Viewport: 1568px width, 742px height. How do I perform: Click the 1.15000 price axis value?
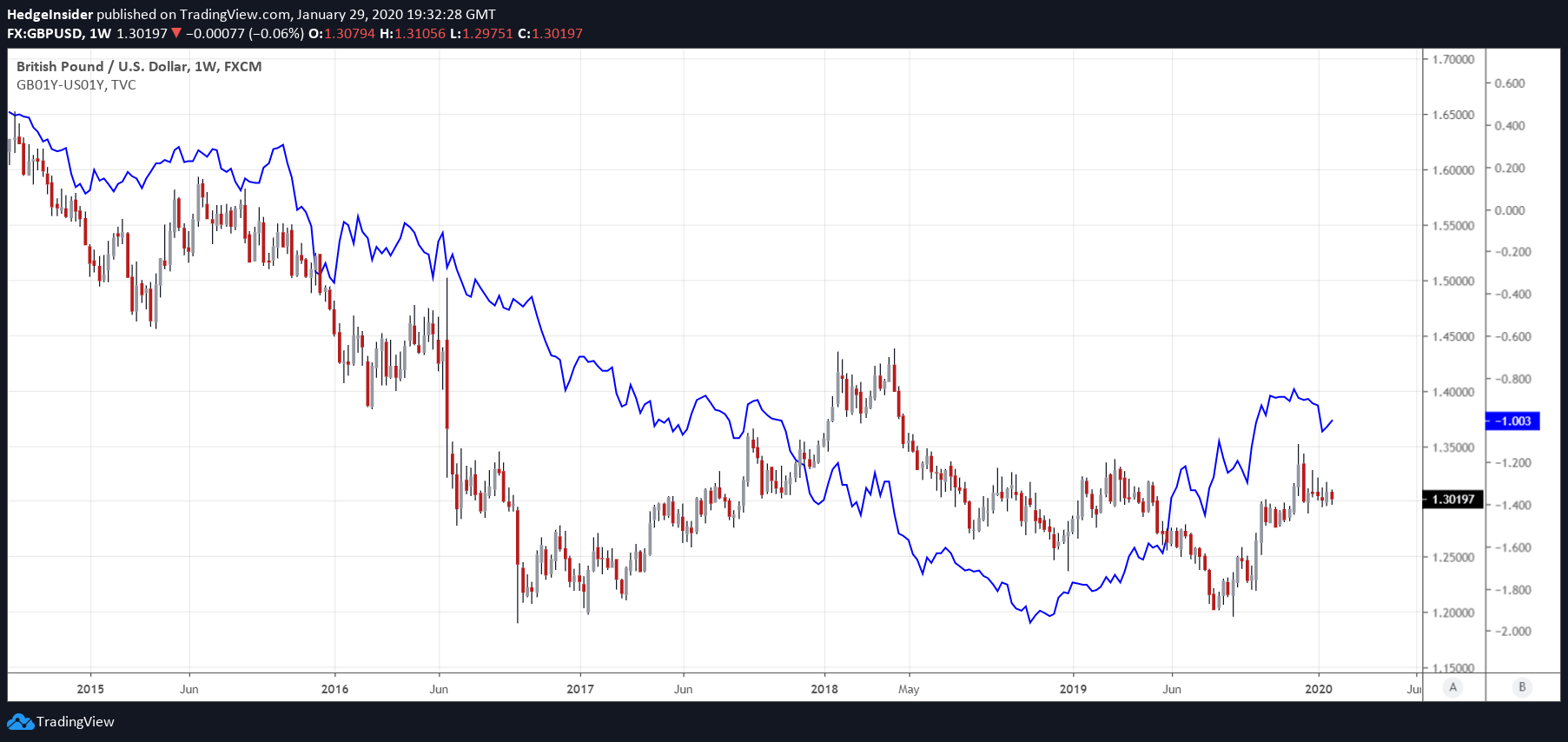pos(1453,668)
